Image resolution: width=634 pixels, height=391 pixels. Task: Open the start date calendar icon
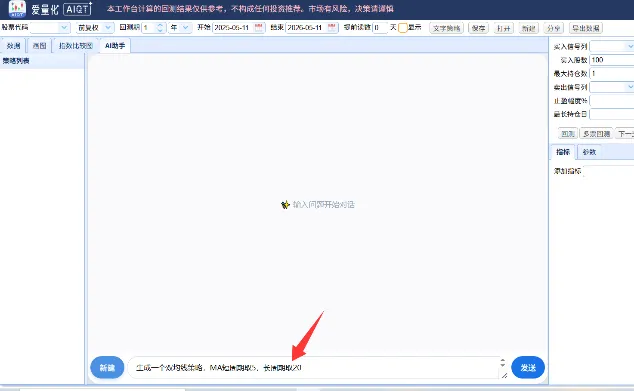pyautogui.click(x=258, y=27)
